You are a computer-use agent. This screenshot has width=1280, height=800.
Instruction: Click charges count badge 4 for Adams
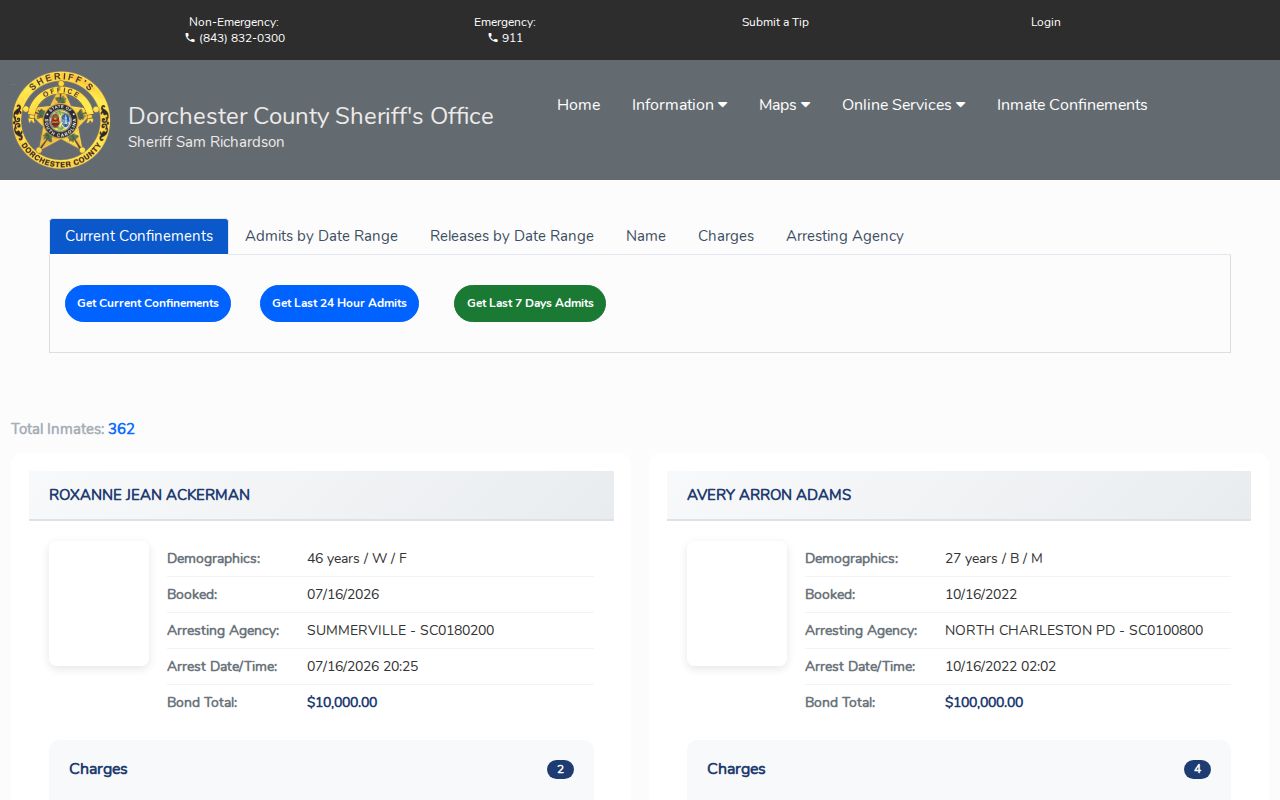click(1198, 769)
